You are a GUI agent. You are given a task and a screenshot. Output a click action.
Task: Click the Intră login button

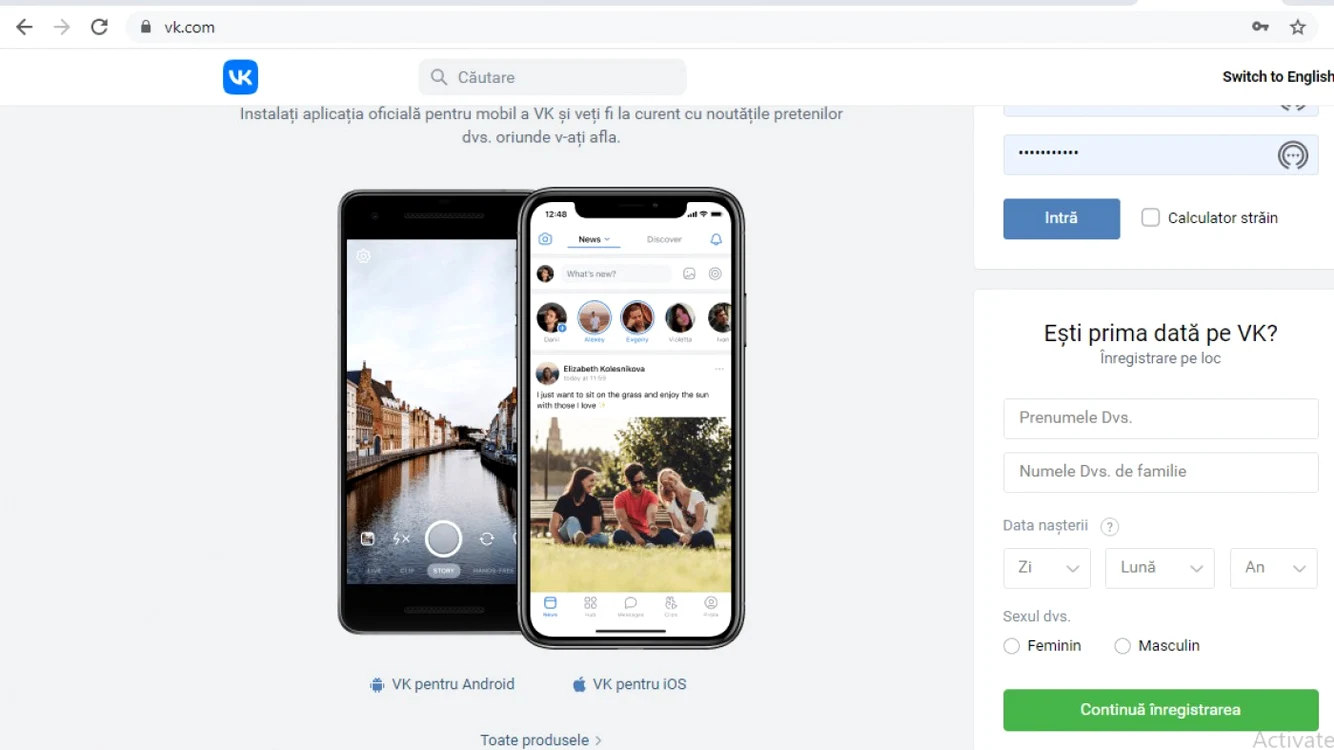pos(1061,218)
